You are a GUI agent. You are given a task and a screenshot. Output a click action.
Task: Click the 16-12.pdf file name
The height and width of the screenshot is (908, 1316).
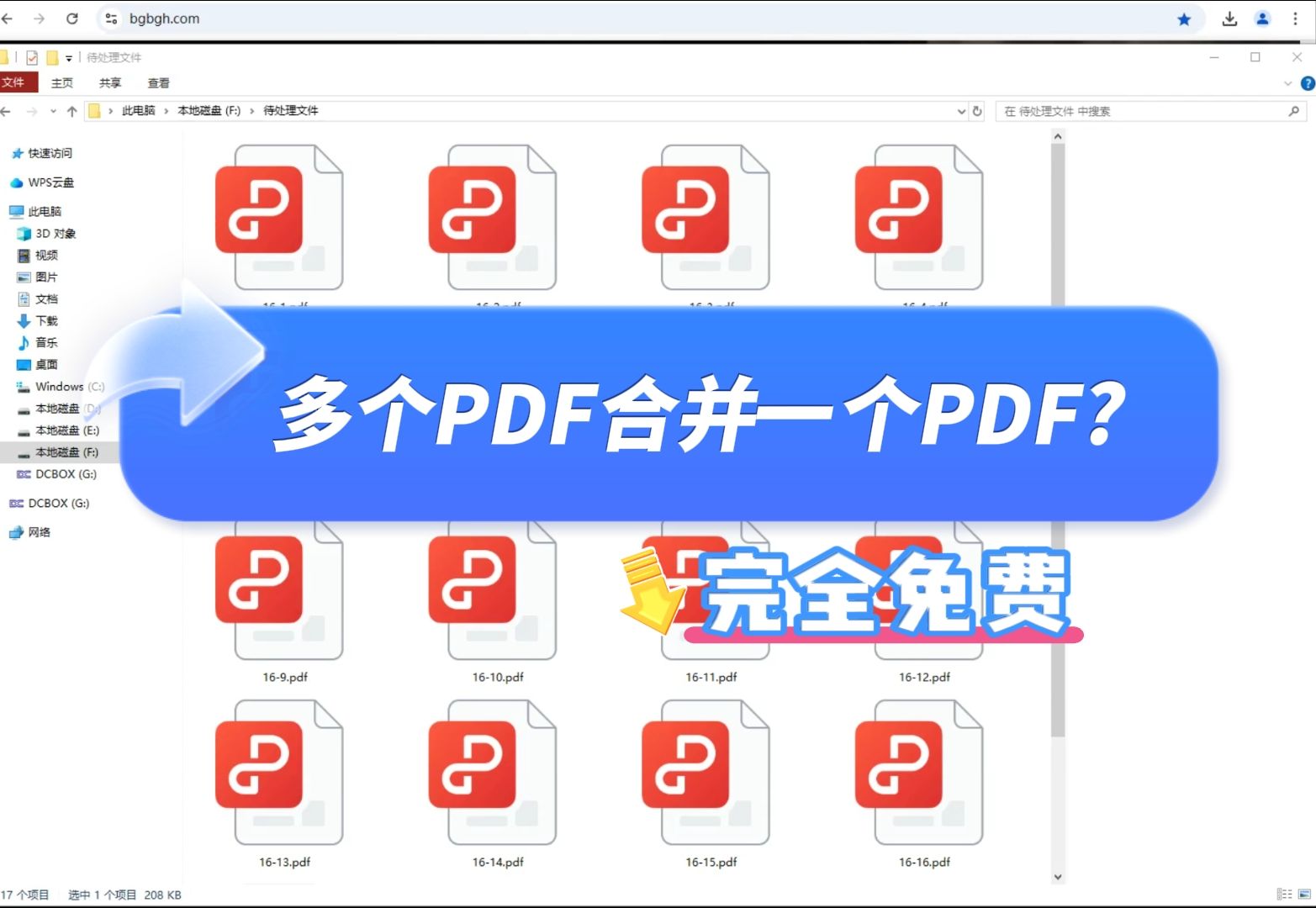click(x=924, y=677)
